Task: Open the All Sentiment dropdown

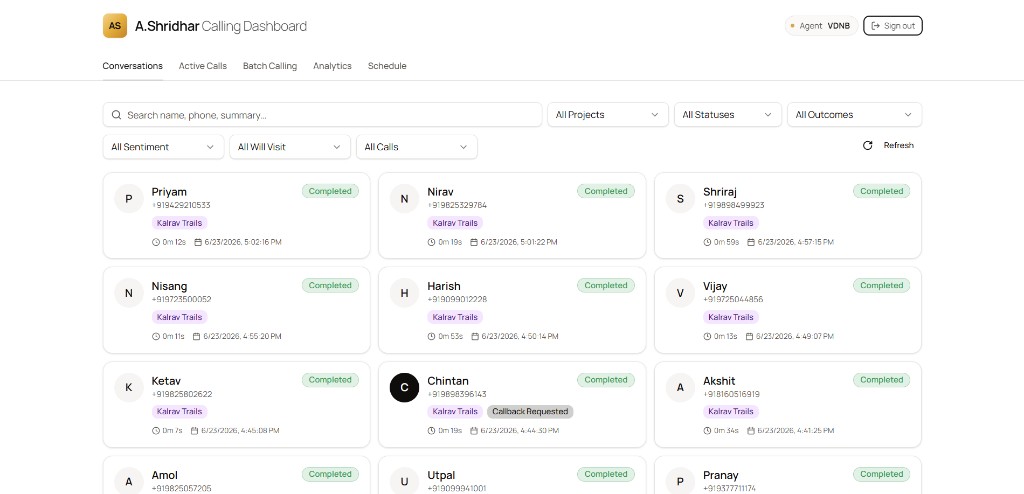Action: click(163, 147)
